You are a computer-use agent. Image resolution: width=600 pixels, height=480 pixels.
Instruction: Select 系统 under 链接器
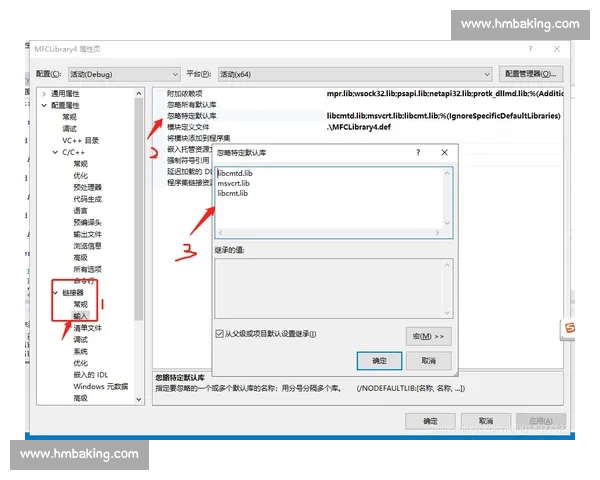click(80, 351)
